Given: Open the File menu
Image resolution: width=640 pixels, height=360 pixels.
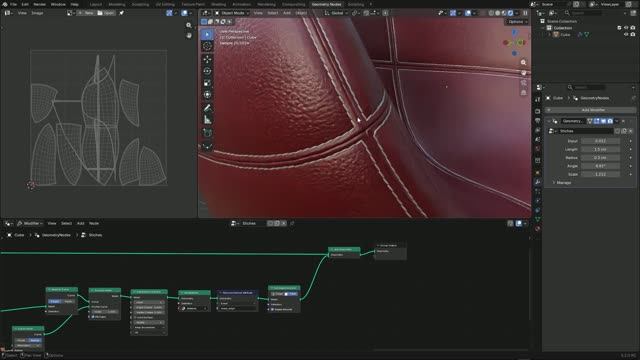Looking at the screenshot, I should pyautogui.click(x=13, y=4).
